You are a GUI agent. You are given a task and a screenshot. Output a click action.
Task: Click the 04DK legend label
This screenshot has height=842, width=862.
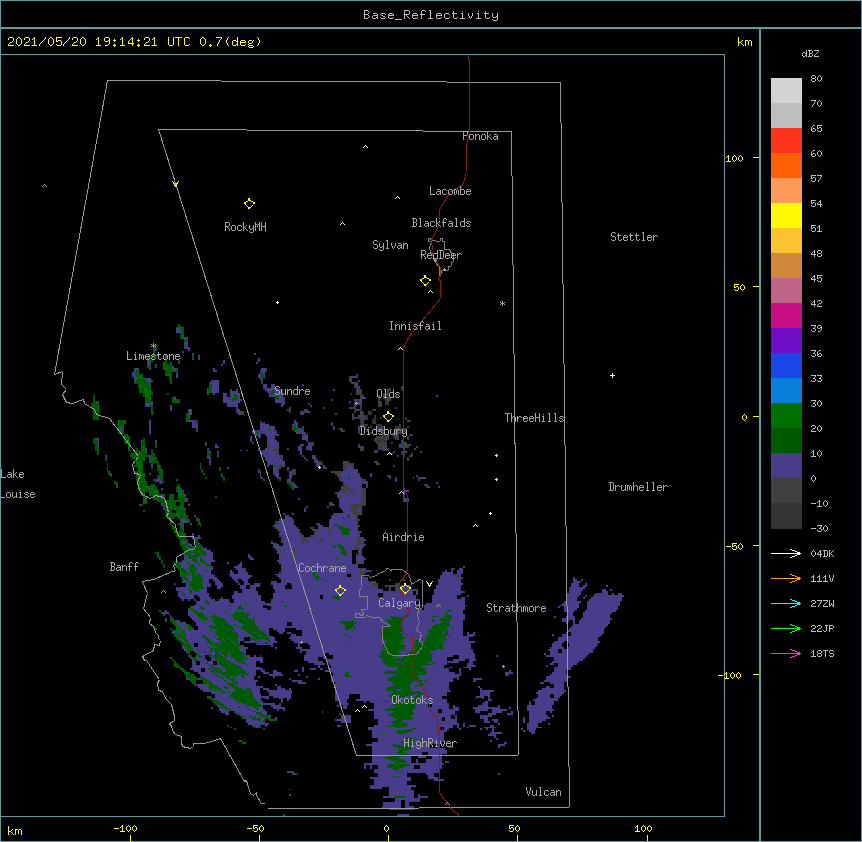822,553
